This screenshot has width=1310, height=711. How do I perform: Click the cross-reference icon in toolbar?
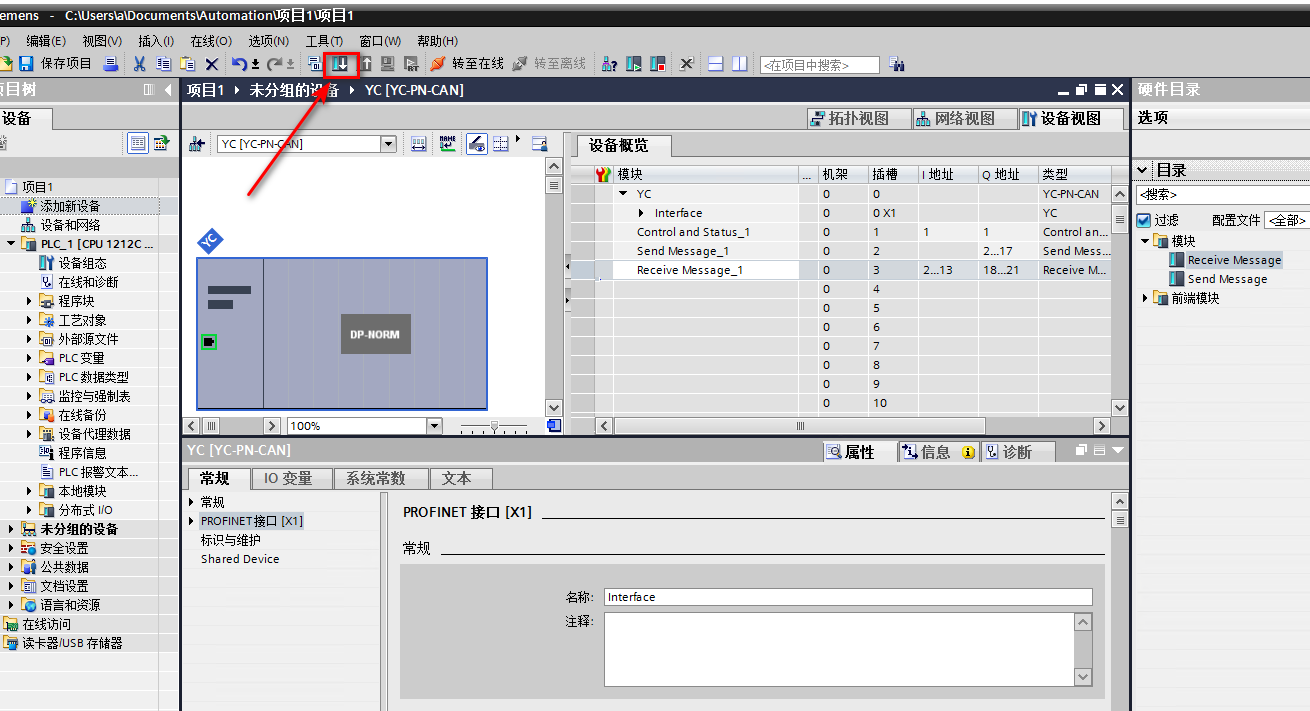[x=686, y=64]
